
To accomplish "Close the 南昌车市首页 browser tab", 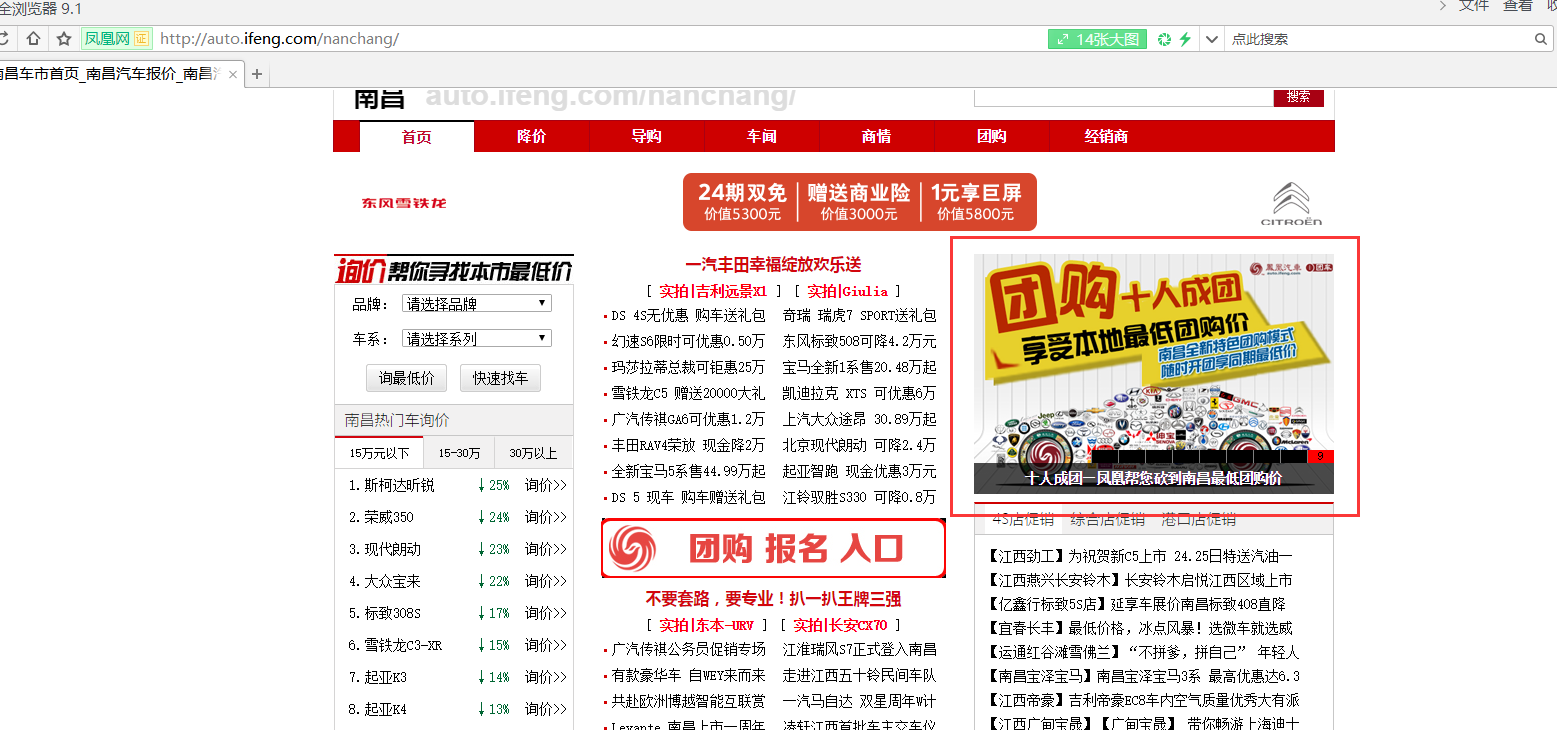I will click(x=233, y=74).
